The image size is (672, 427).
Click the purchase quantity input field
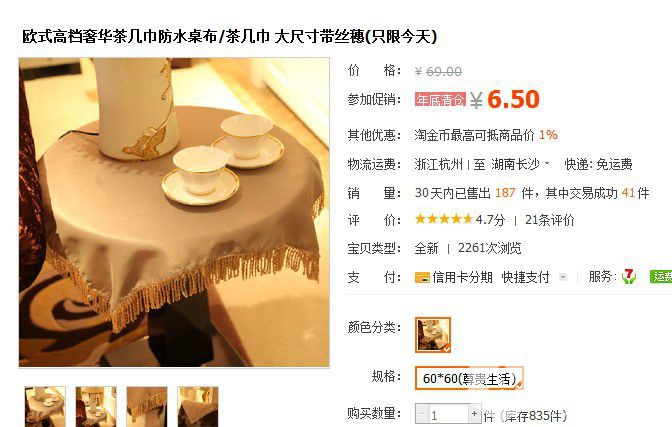coord(448,414)
